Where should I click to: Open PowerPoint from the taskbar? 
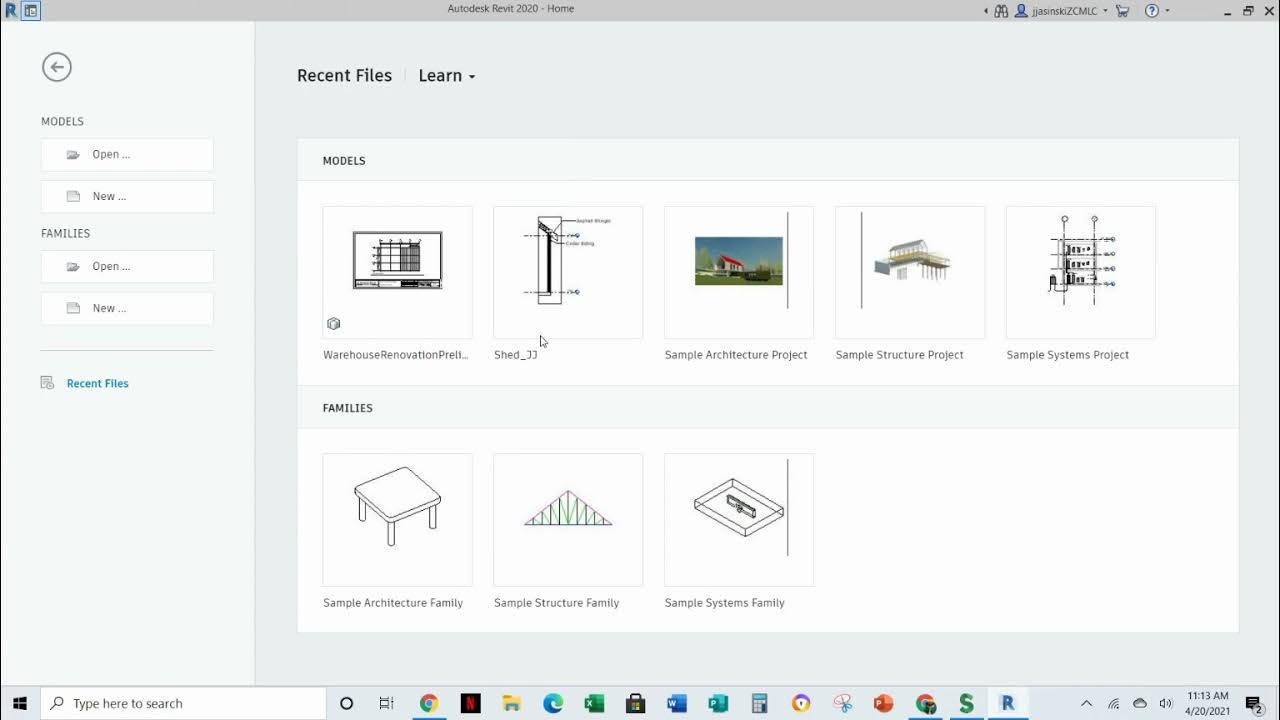[883, 703]
